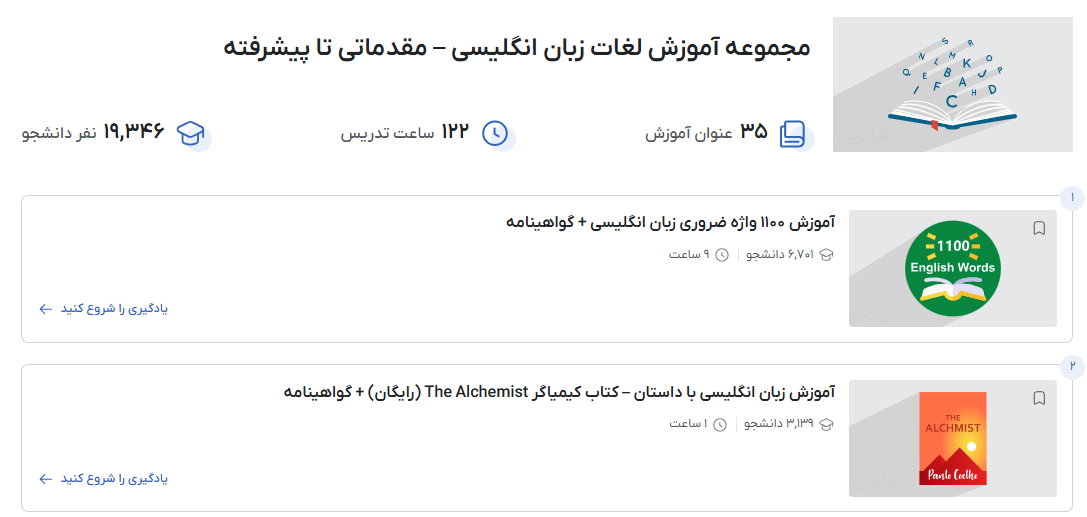
Task: Click the book icon beside ۳۵ عنوان آموزش
Action: [792, 133]
